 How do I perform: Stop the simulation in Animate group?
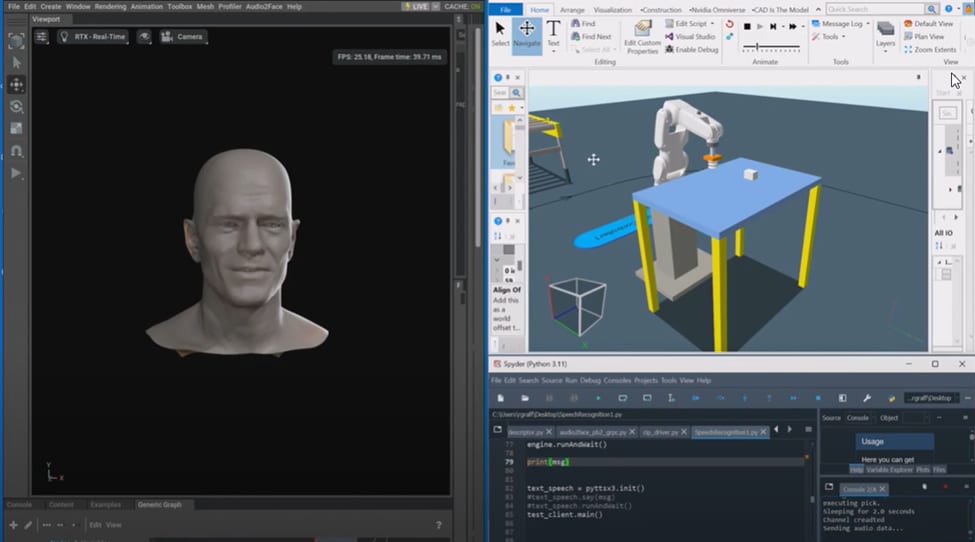pos(747,27)
